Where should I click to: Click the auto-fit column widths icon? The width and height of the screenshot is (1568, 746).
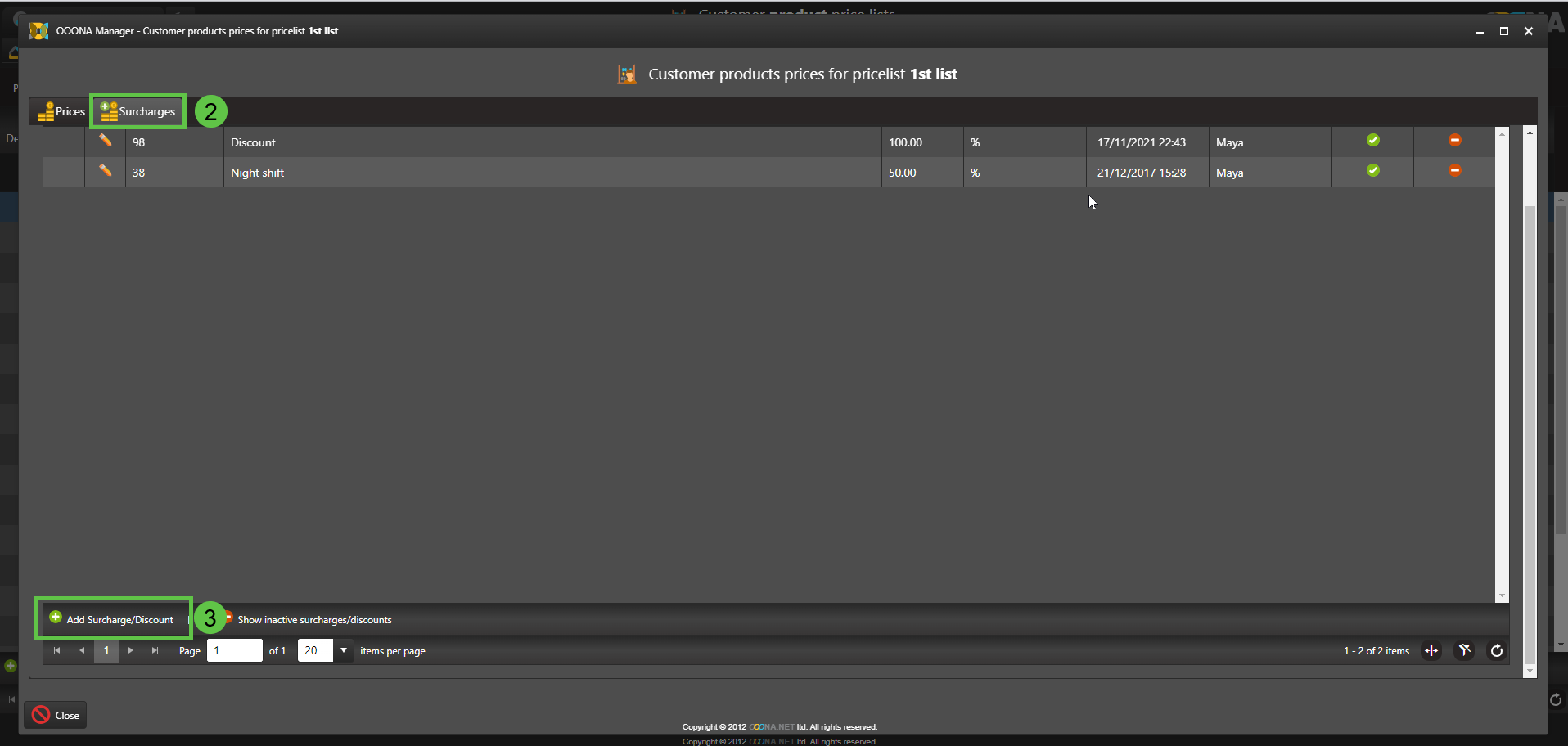tap(1431, 651)
